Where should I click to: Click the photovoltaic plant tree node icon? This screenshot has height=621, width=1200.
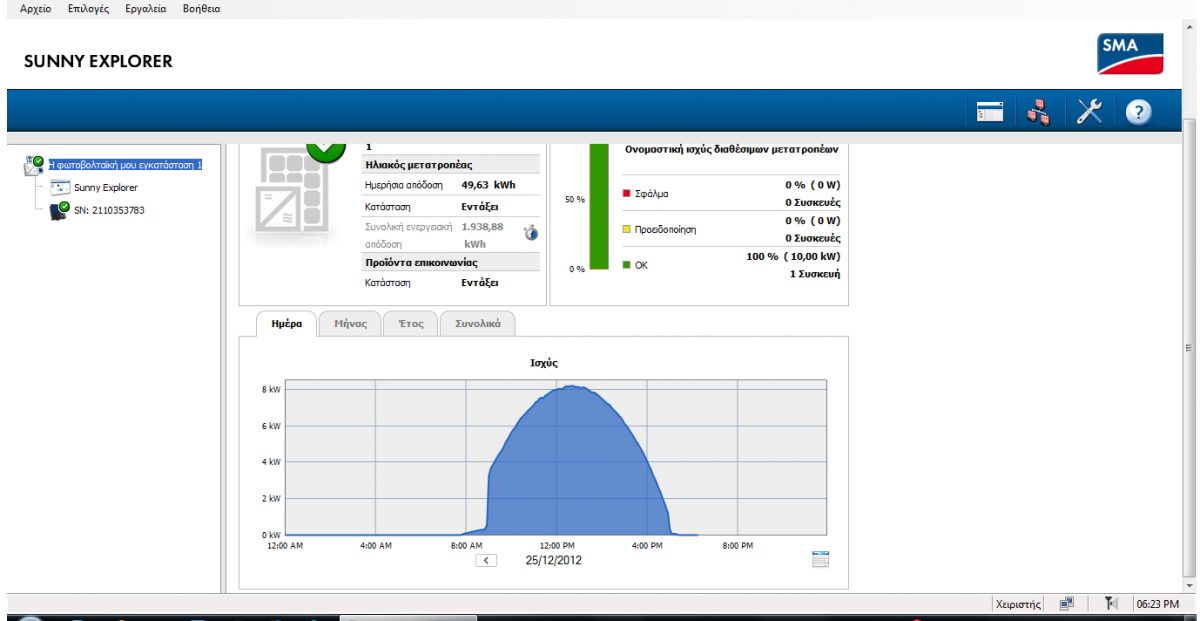(33, 166)
